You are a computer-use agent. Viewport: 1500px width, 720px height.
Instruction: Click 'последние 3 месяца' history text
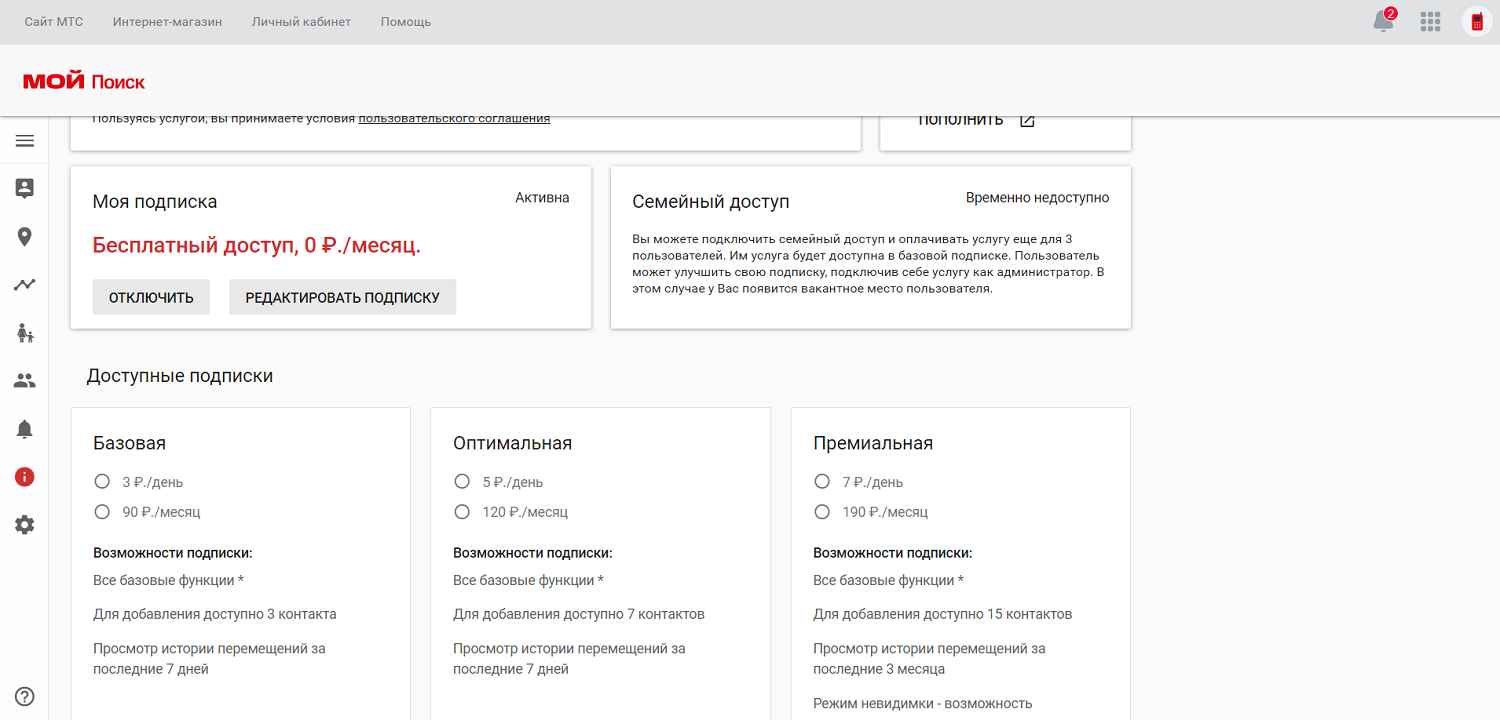(x=879, y=669)
